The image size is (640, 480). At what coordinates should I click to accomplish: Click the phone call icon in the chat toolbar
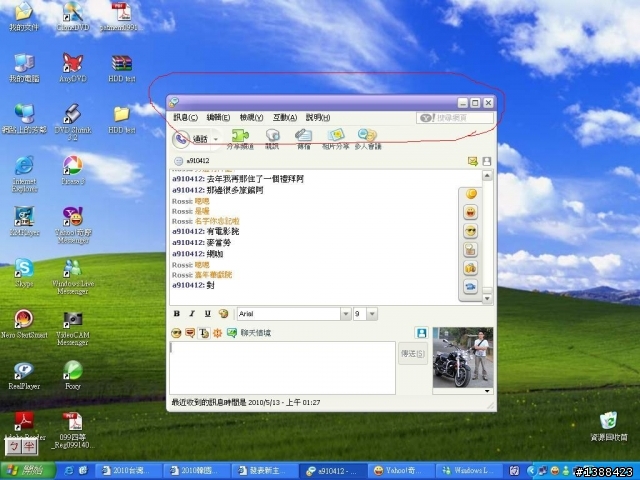(181, 139)
